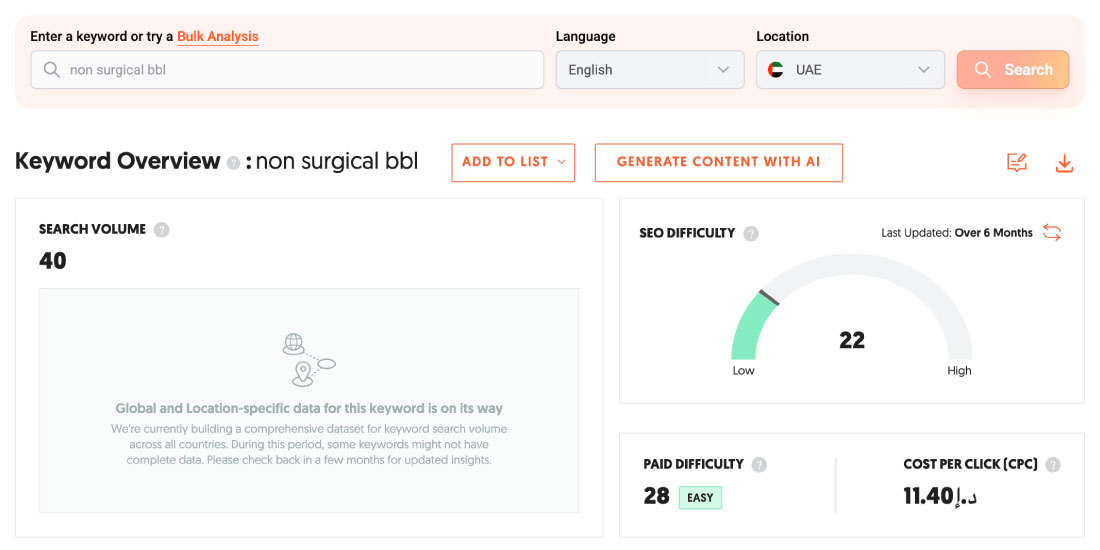Image resolution: width=1100 pixels, height=550 pixels.
Task: Click the Search Volume help icon
Action: [x=162, y=230]
